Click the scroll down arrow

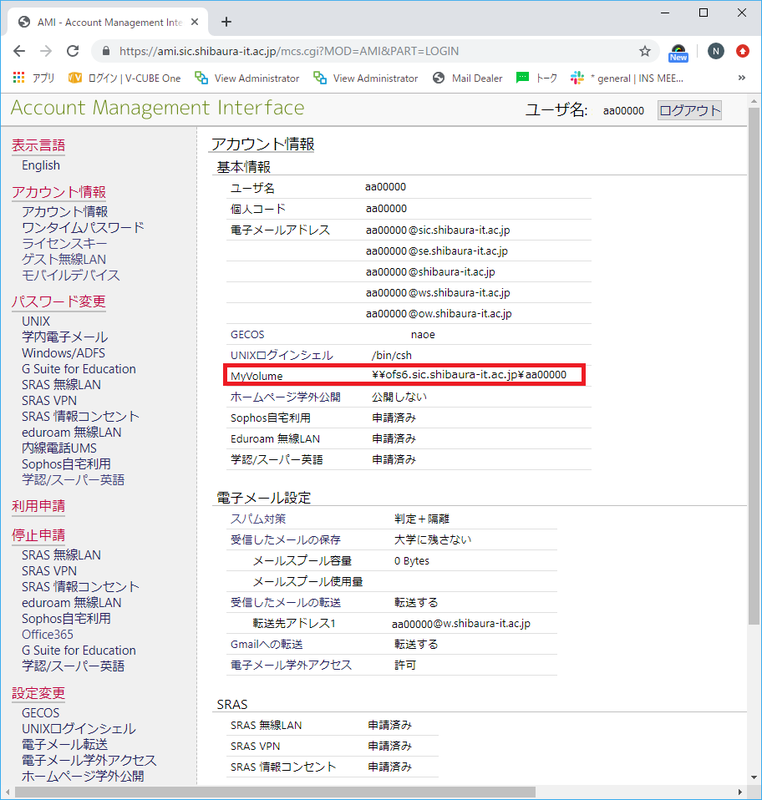pyautogui.click(x=754, y=778)
